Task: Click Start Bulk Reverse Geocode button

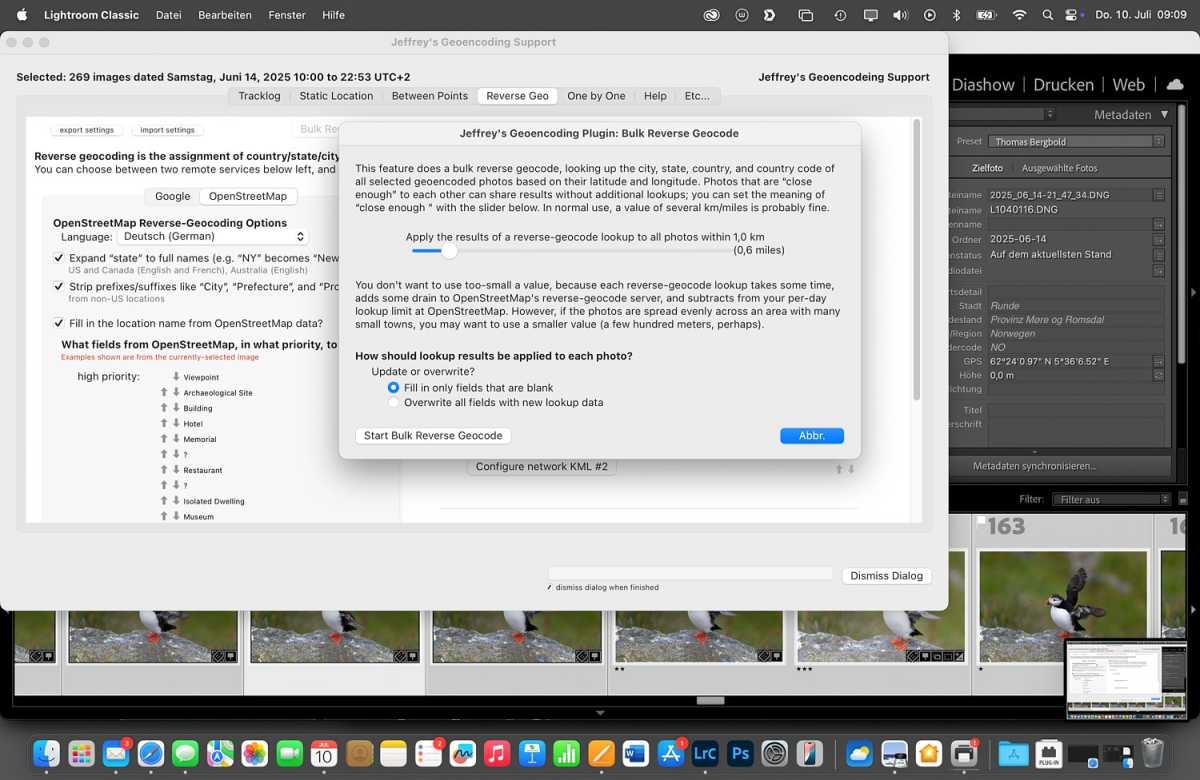Action: pyautogui.click(x=433, y=436)
